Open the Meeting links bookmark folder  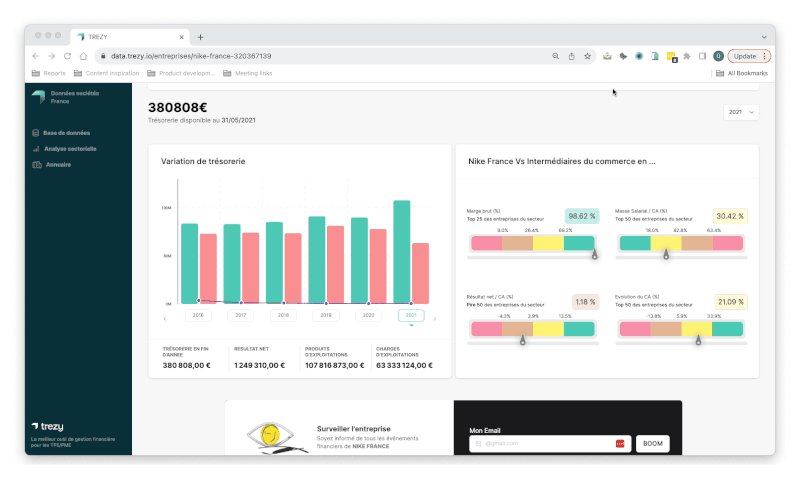pos(248,73)
